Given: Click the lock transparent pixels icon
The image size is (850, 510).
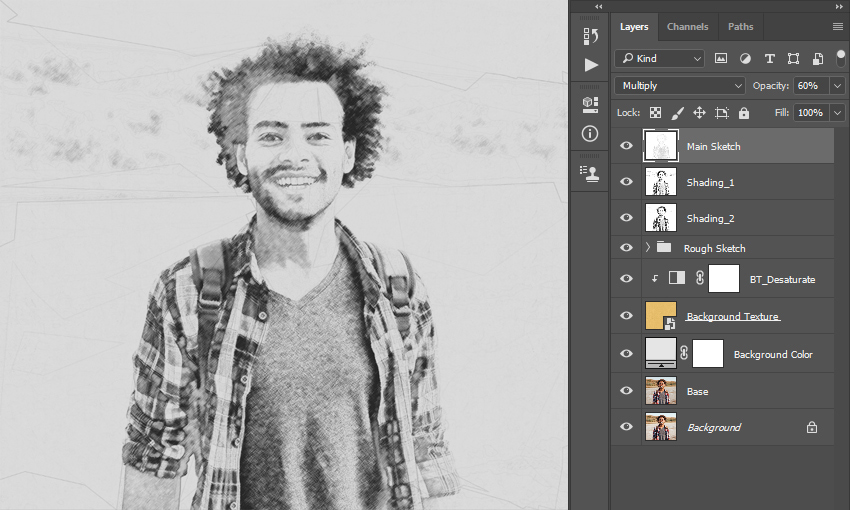Looking at the screenshot, I should 655,113.
